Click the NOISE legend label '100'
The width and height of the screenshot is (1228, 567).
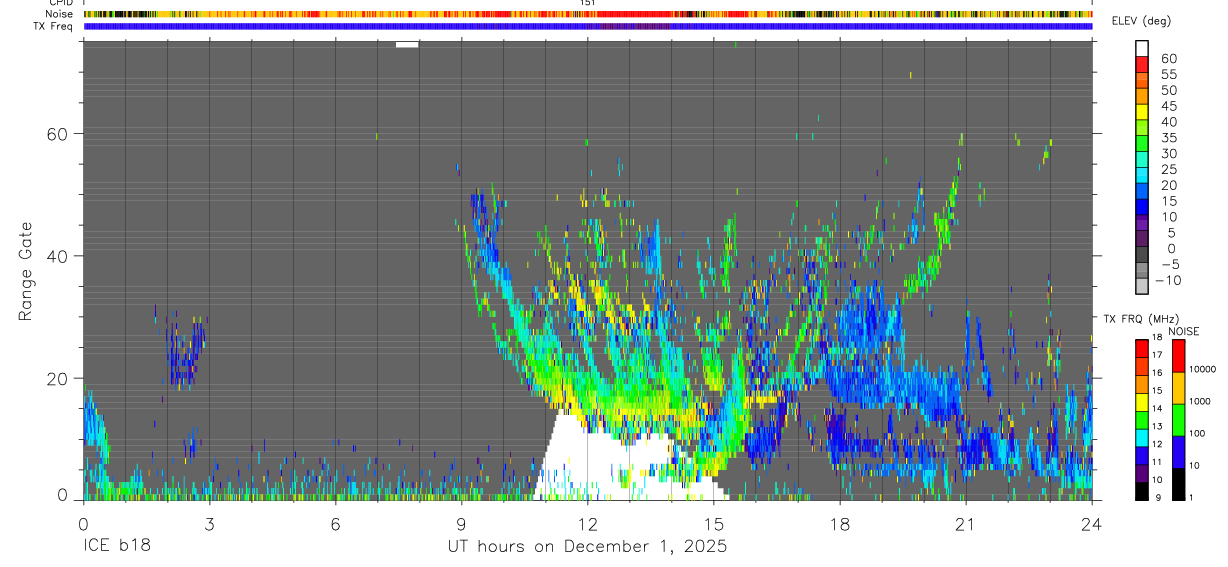click(1196, 433)
